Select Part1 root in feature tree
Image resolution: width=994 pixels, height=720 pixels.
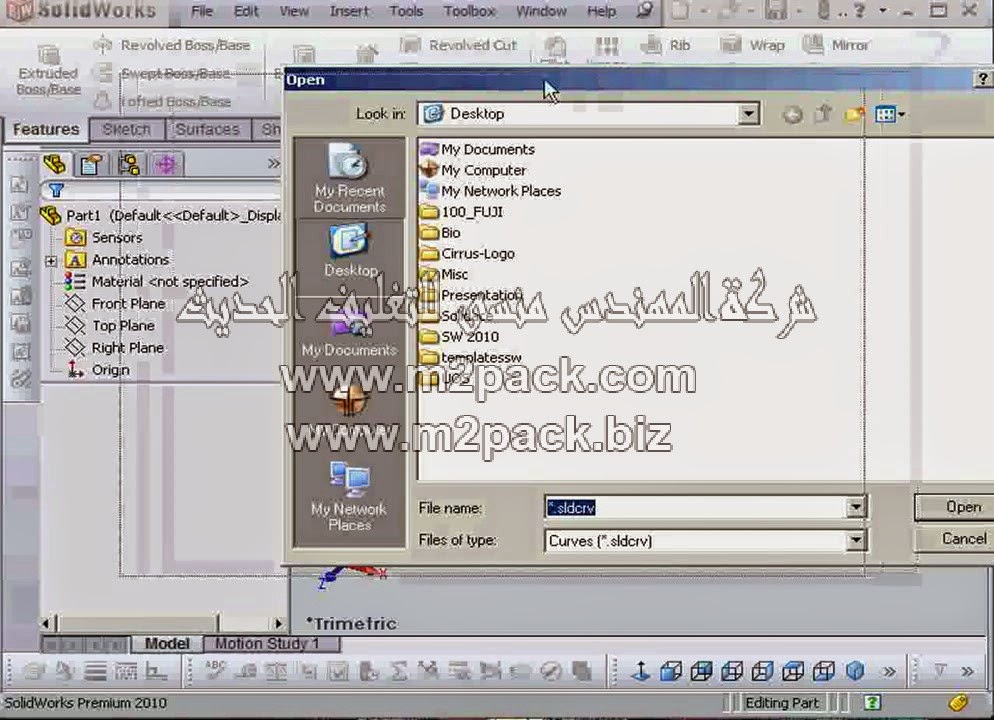(162, 215)
